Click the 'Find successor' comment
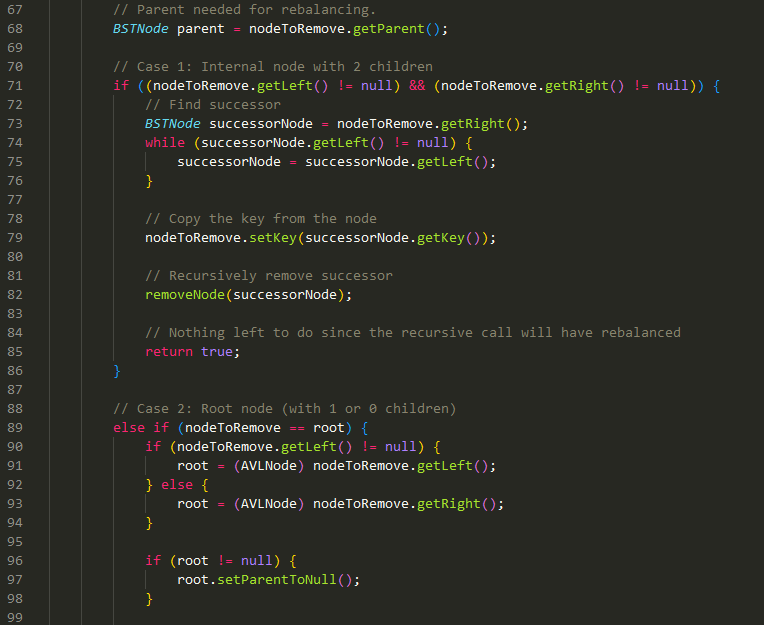 (213, 105)
